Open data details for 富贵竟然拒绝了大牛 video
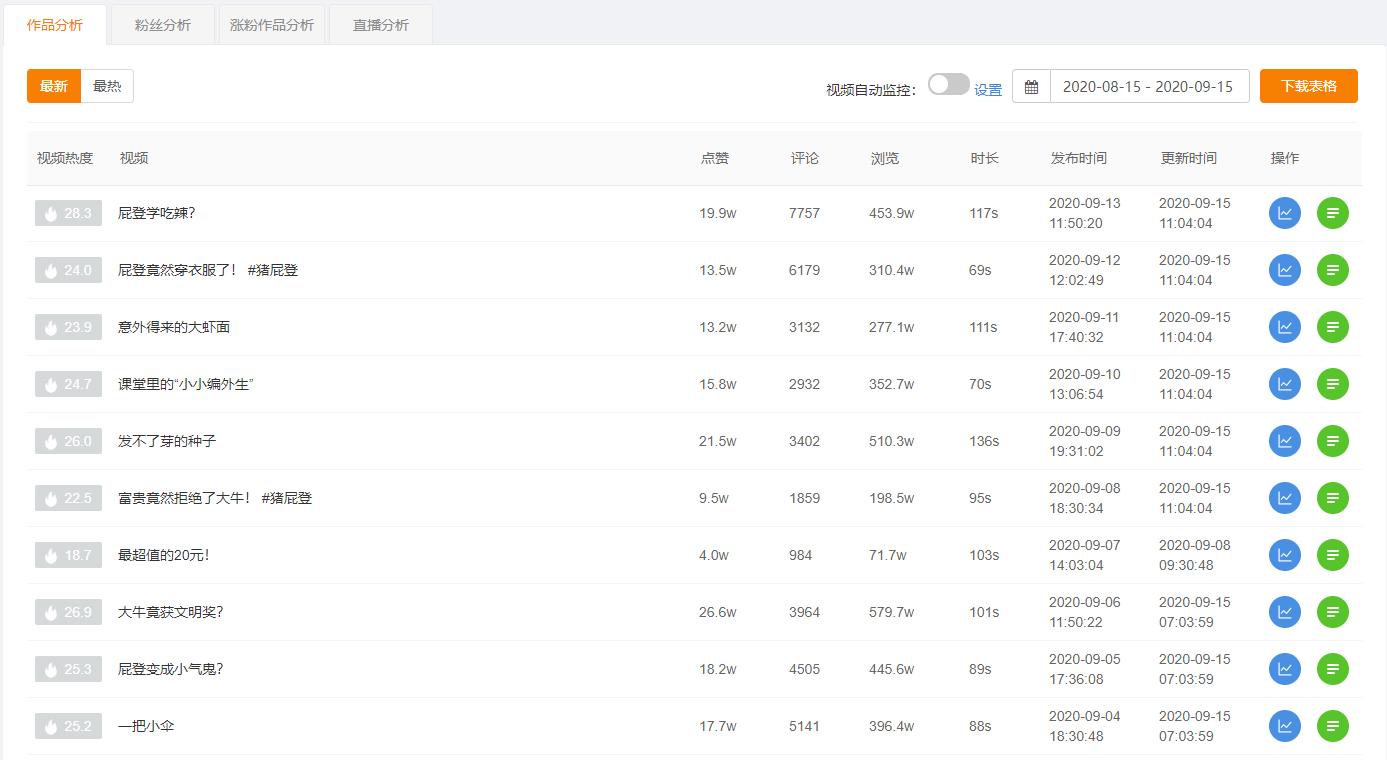1387x760 pixels. (1332, 497)
